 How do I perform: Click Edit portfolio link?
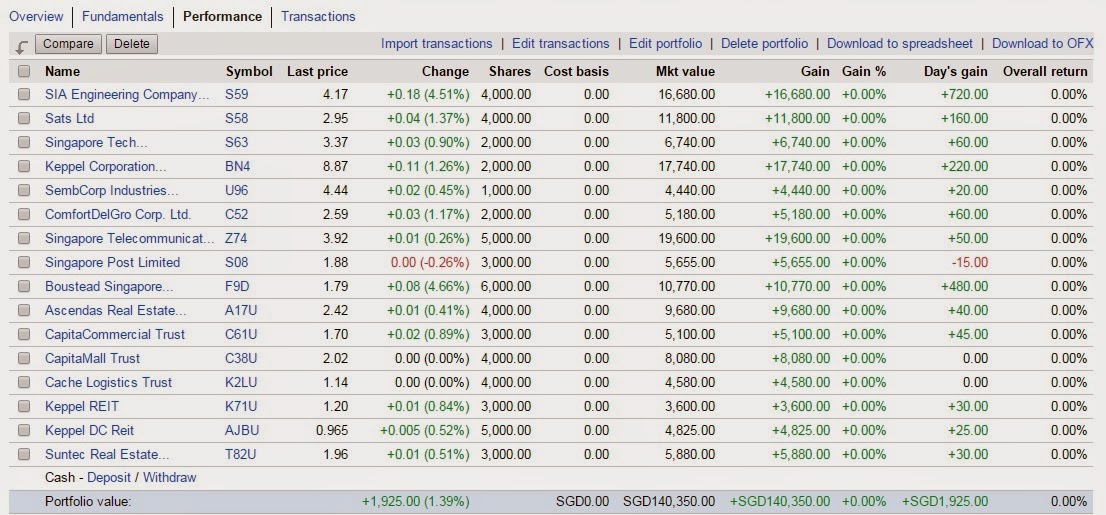tap(666, 44)
